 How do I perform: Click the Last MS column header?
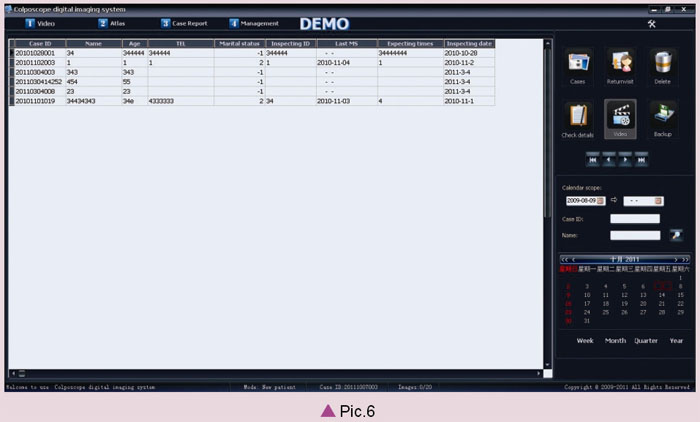tap(347, 43)
